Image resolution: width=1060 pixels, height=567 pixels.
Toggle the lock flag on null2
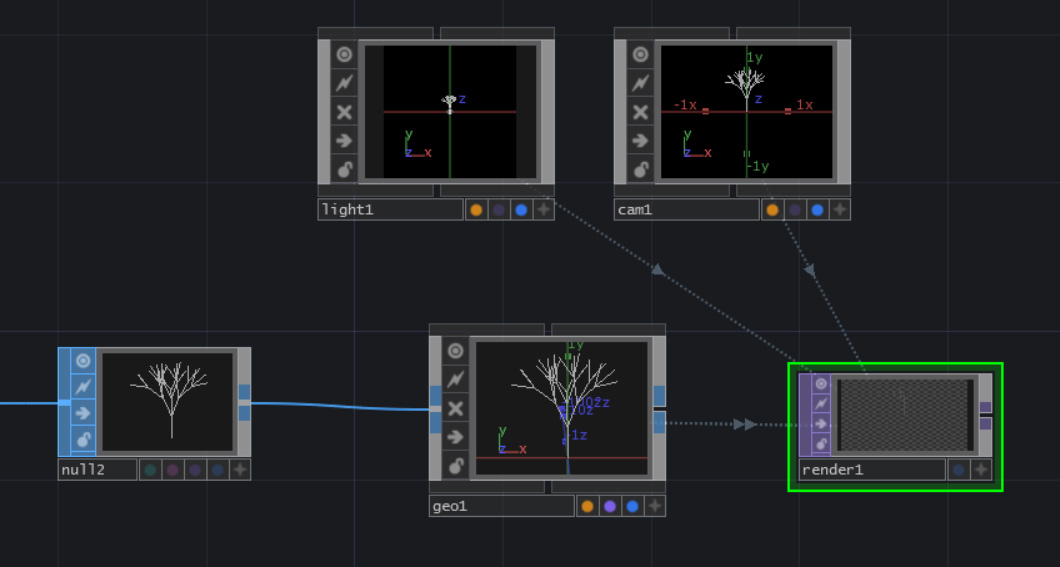point(83,439)
